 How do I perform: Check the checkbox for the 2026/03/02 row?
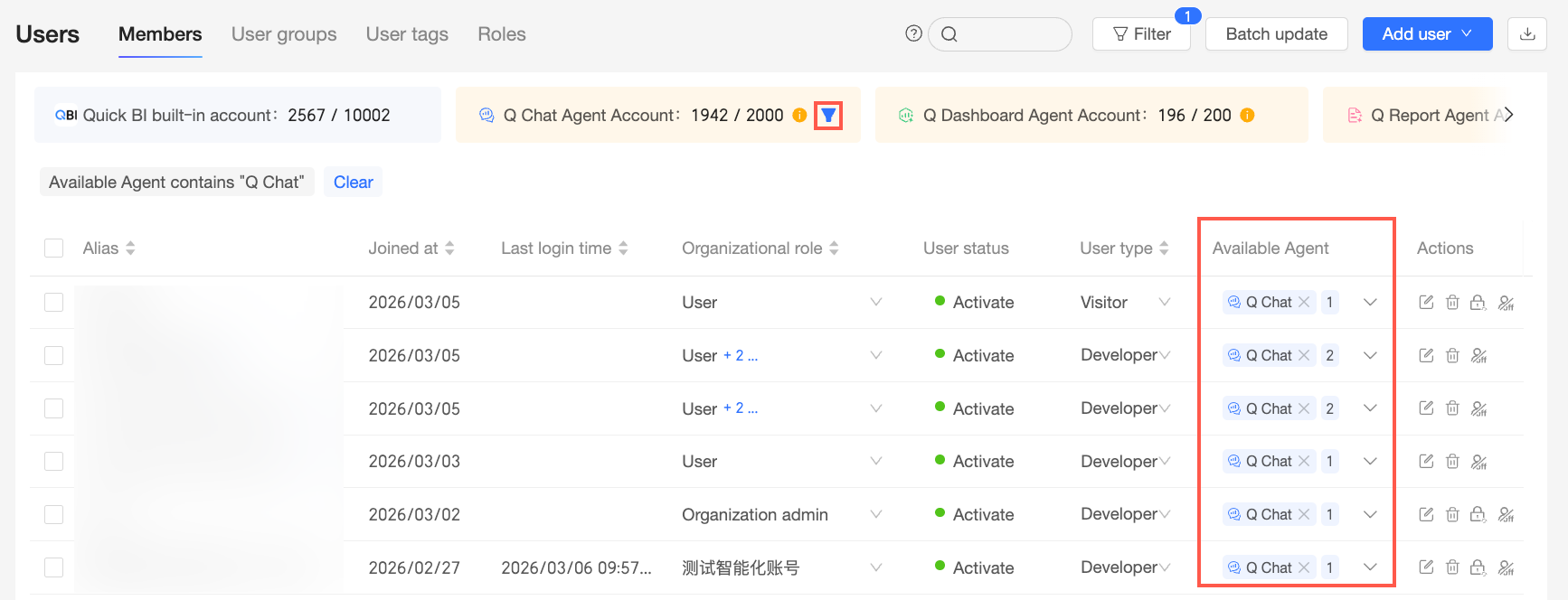point(54,514)
